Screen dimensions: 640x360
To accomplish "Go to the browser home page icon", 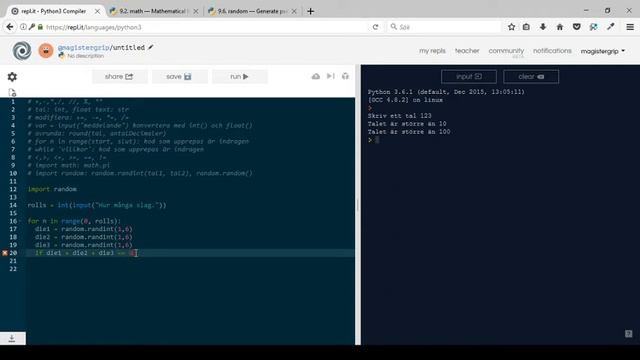I will click(x=560, y=27).
